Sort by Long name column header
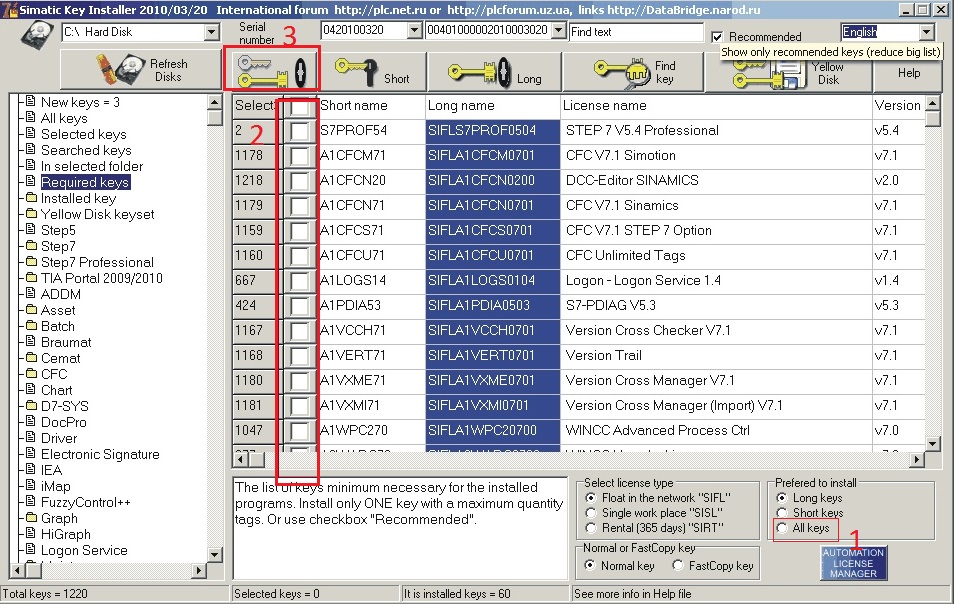 tap(492, 106)
